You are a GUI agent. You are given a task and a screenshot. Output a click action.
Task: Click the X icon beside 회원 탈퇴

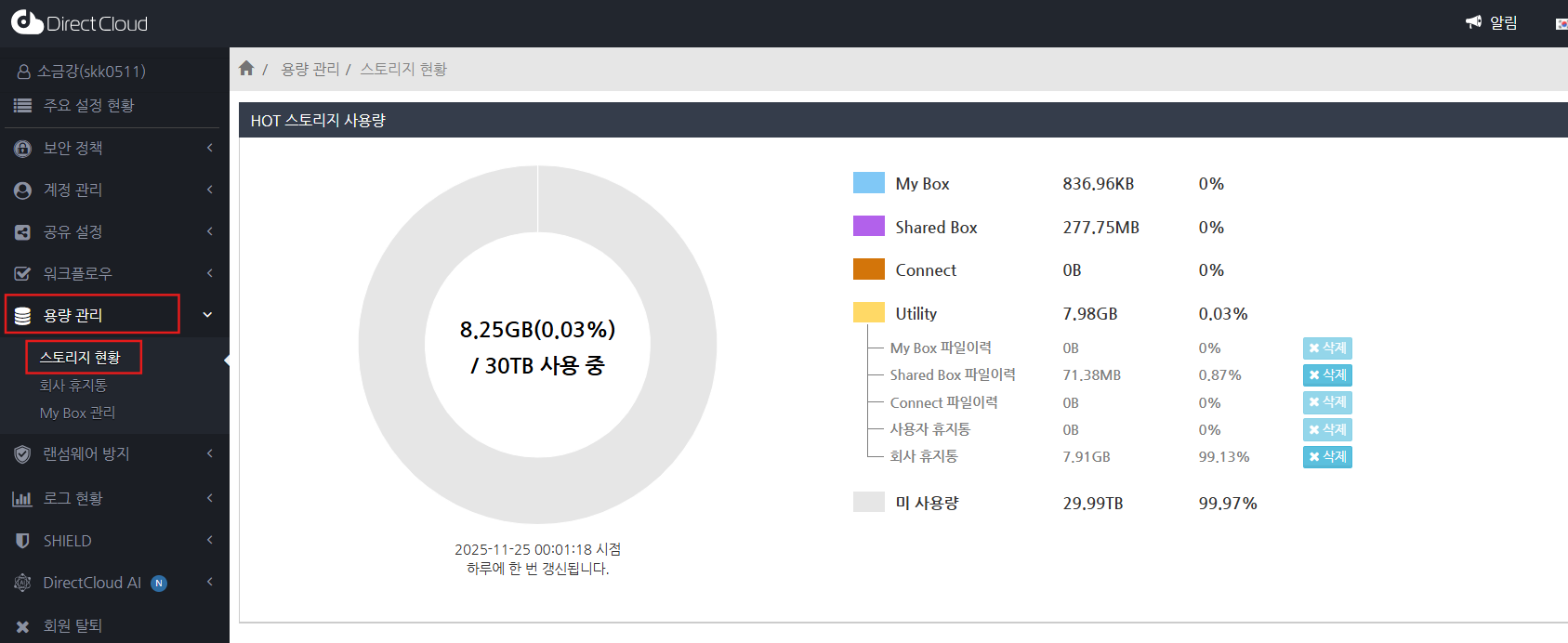click(x=23, y=626)
